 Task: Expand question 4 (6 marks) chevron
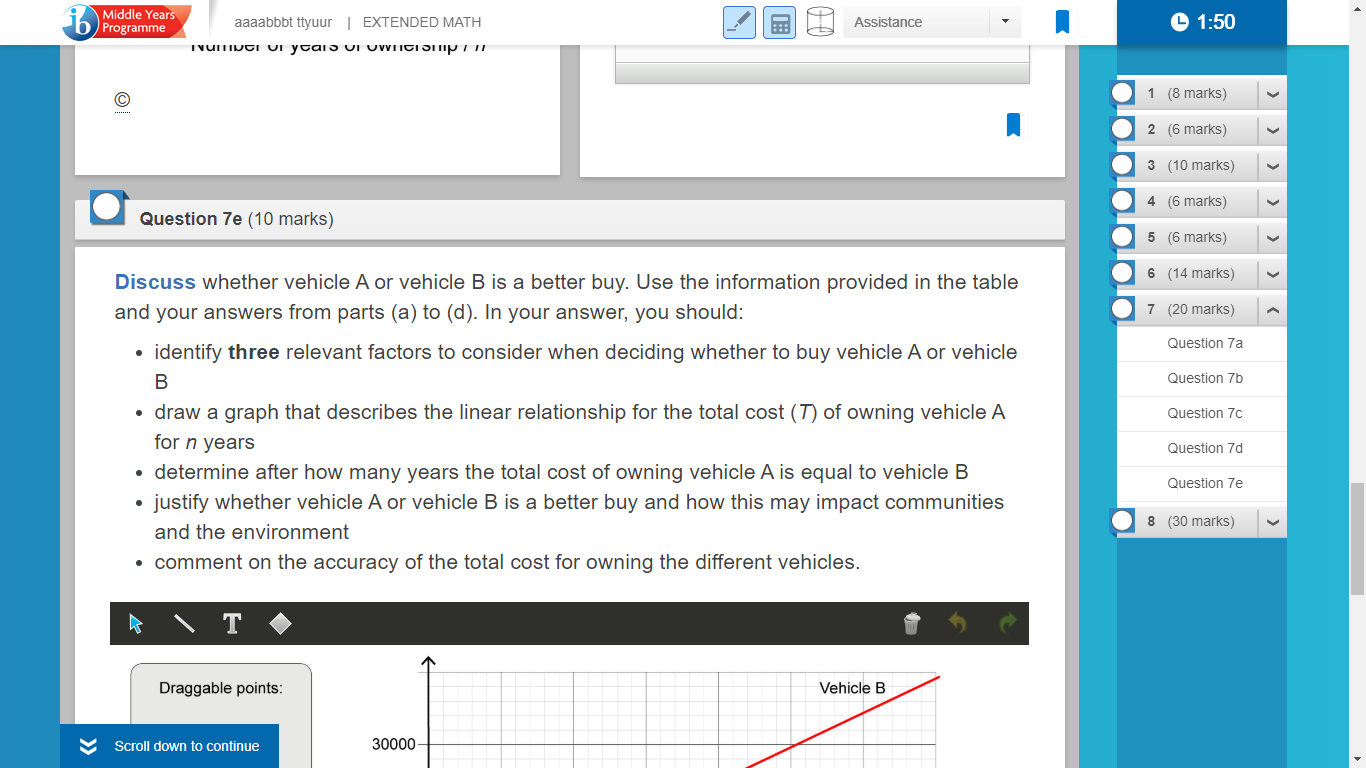click(x=1272, y=201)
